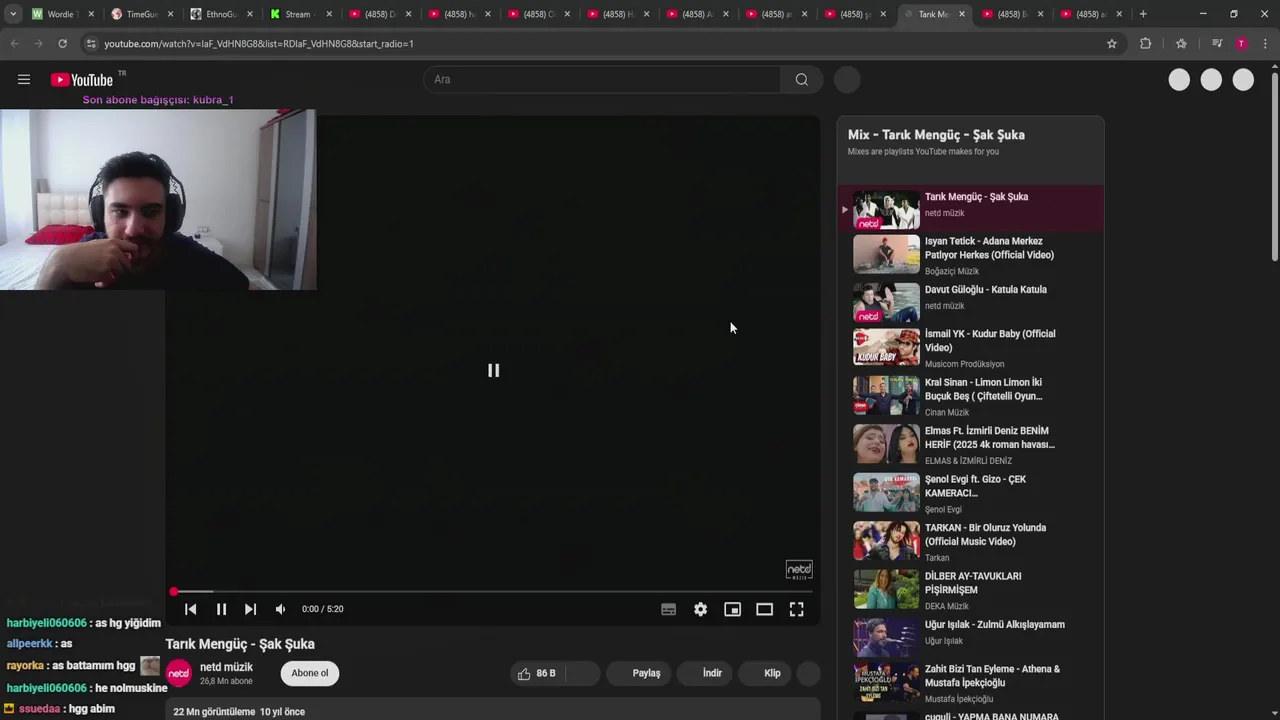The width and height of the screenshot is (1280, 720).
Task: Open netd müzik channel avatar
Action: (x=179, y=674)
